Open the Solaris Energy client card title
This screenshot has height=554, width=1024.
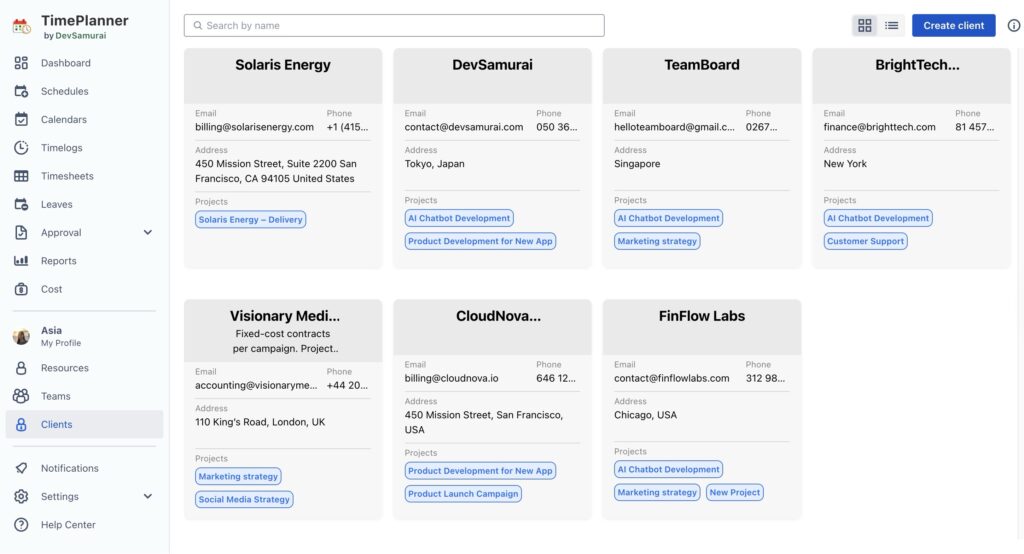[283, 65]
